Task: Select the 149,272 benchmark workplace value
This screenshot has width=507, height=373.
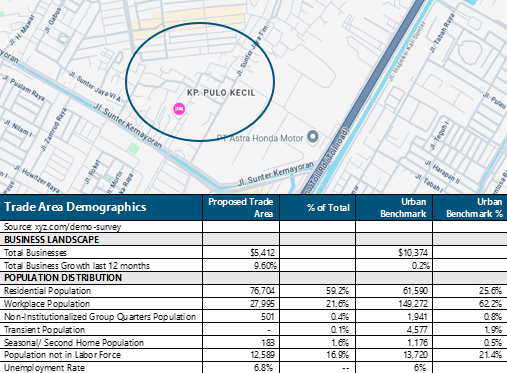Action: 413,304
